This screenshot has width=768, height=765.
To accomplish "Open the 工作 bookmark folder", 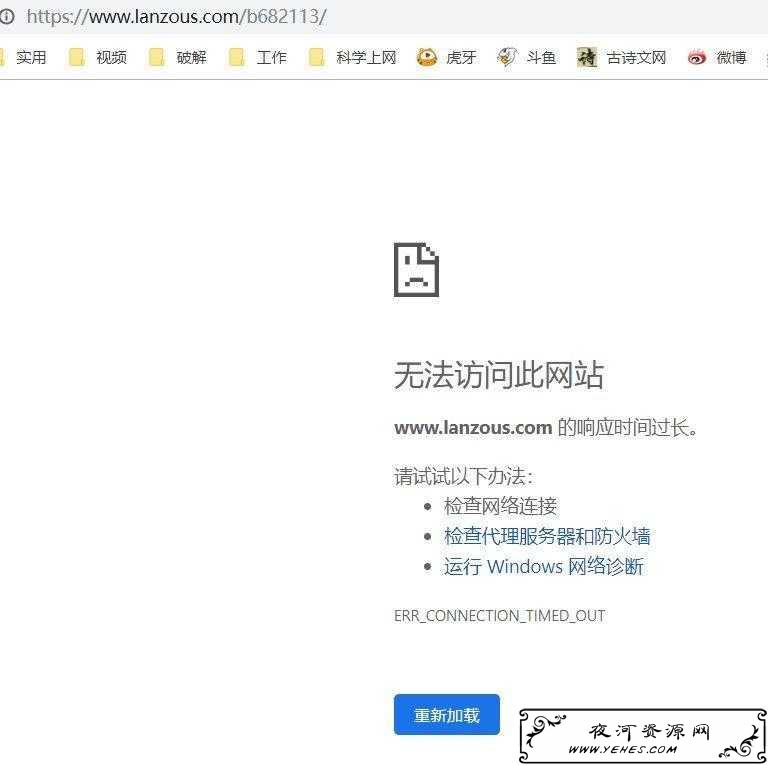I will click(x=258, y=57).
